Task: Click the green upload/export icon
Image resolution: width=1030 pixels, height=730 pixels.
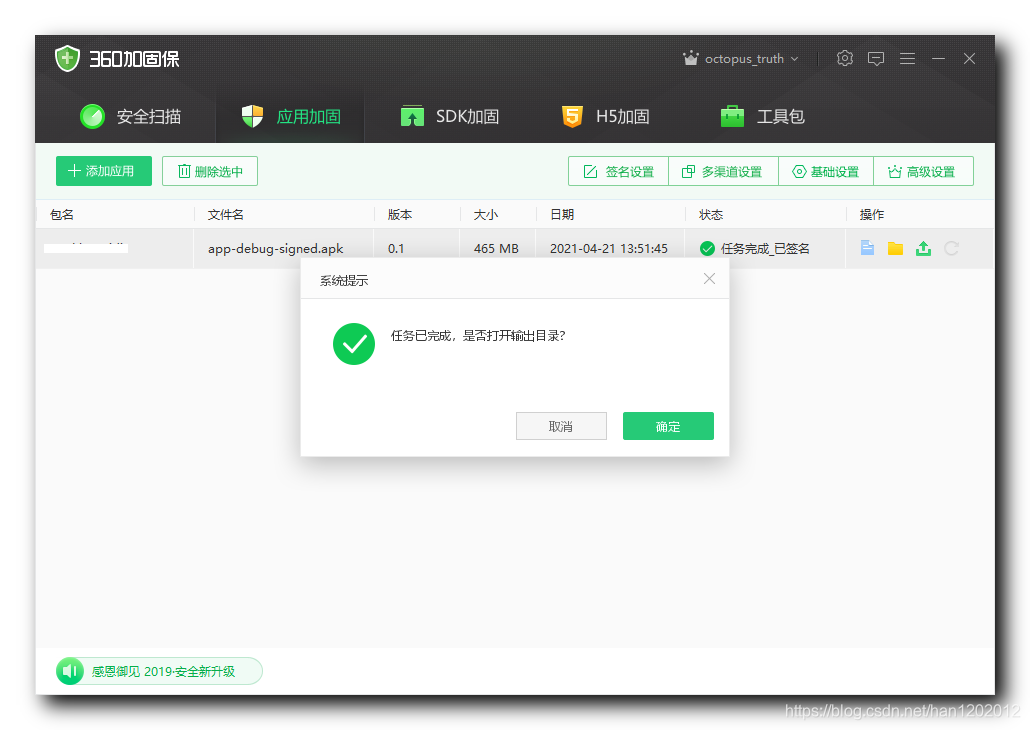Action: tap(923, 248)
